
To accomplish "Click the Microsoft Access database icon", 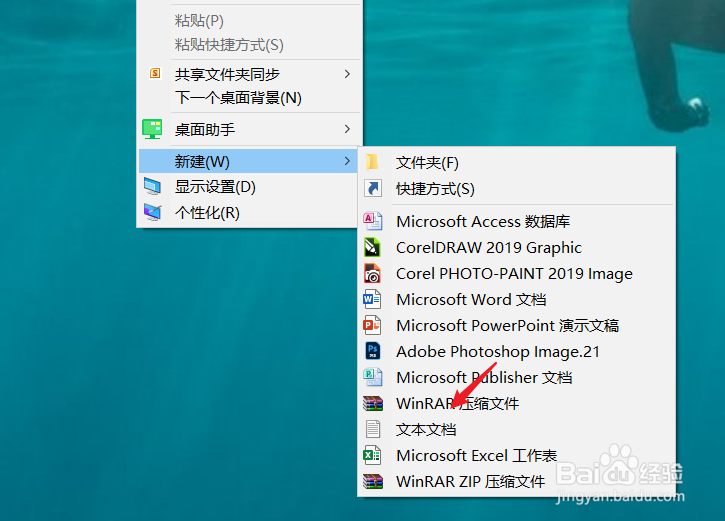I will tap(373, 221).
